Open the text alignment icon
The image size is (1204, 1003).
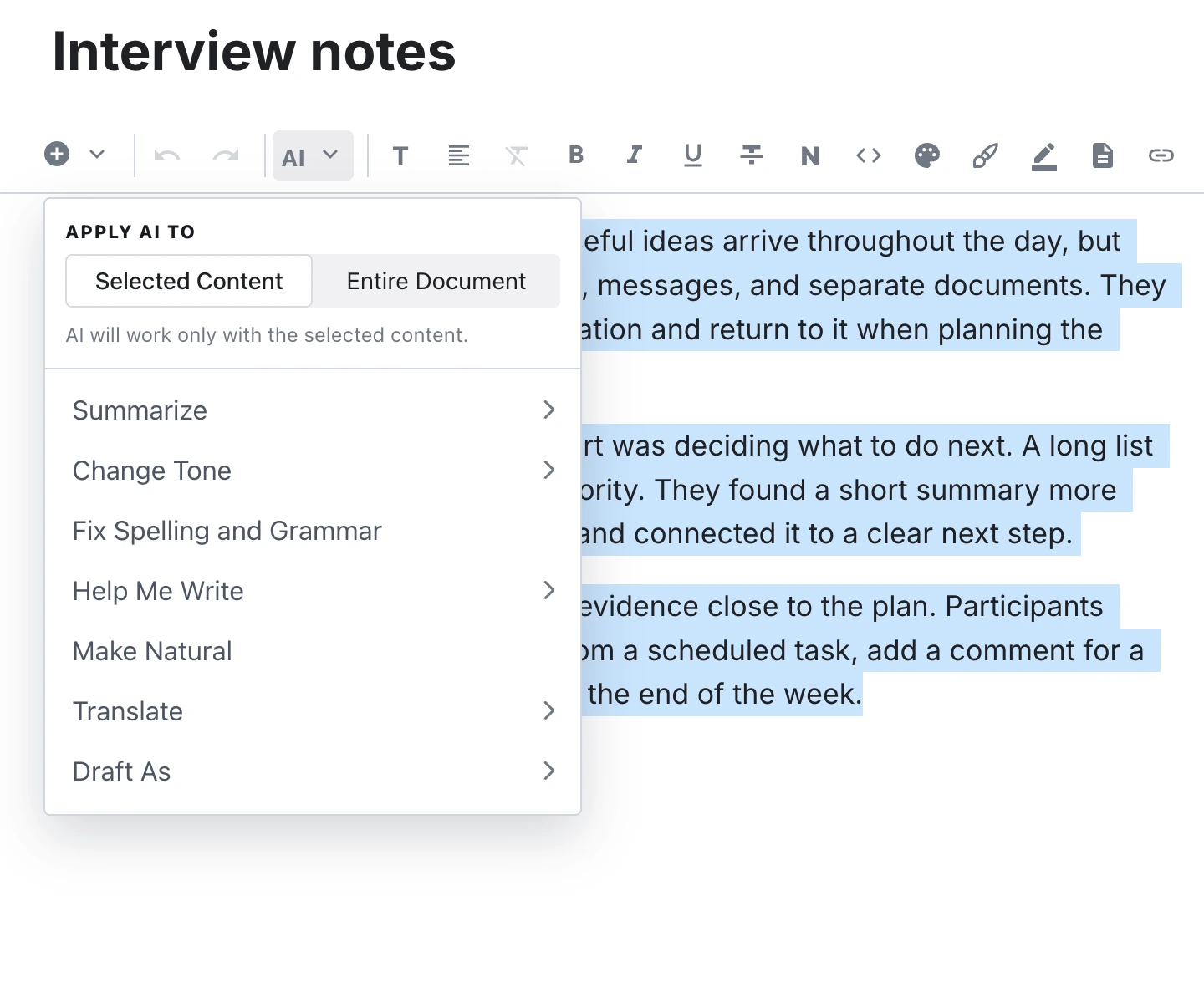pyautogui.click(x=459, y=155)
